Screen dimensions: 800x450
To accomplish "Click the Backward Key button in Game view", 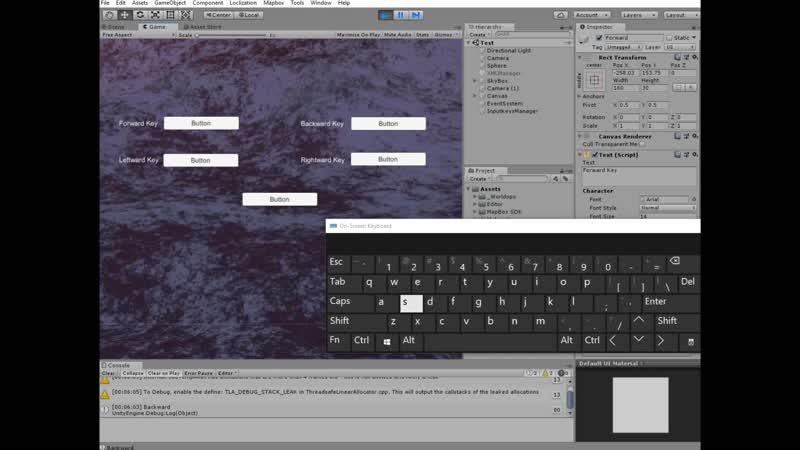I will (388, 123).
